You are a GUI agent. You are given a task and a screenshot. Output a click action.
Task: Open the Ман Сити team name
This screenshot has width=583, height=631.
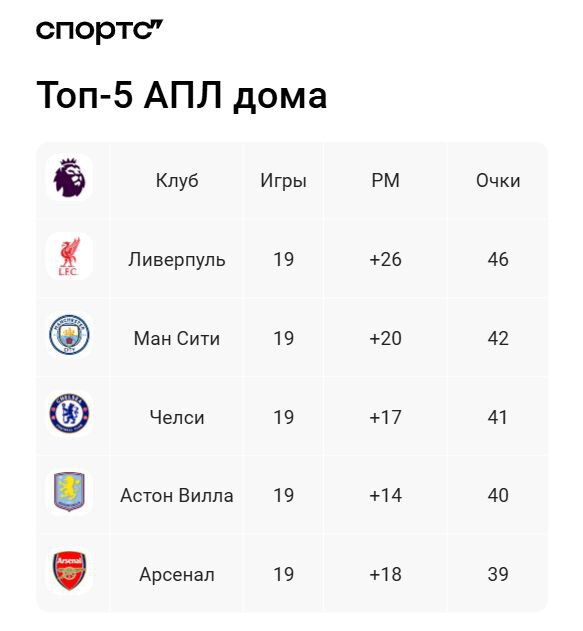177,338
